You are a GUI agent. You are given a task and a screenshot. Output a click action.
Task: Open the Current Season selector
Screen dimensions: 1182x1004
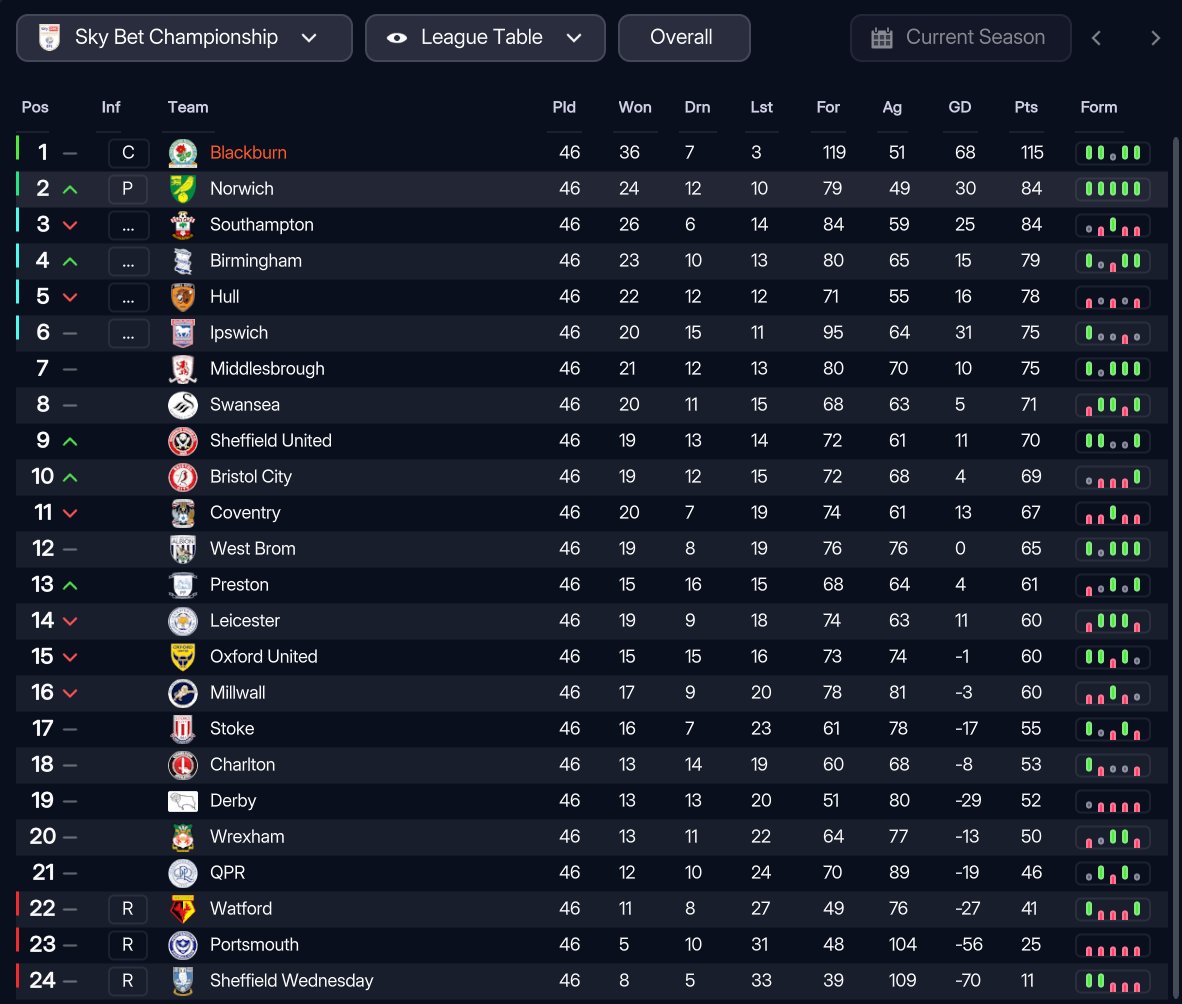point(960,38)
